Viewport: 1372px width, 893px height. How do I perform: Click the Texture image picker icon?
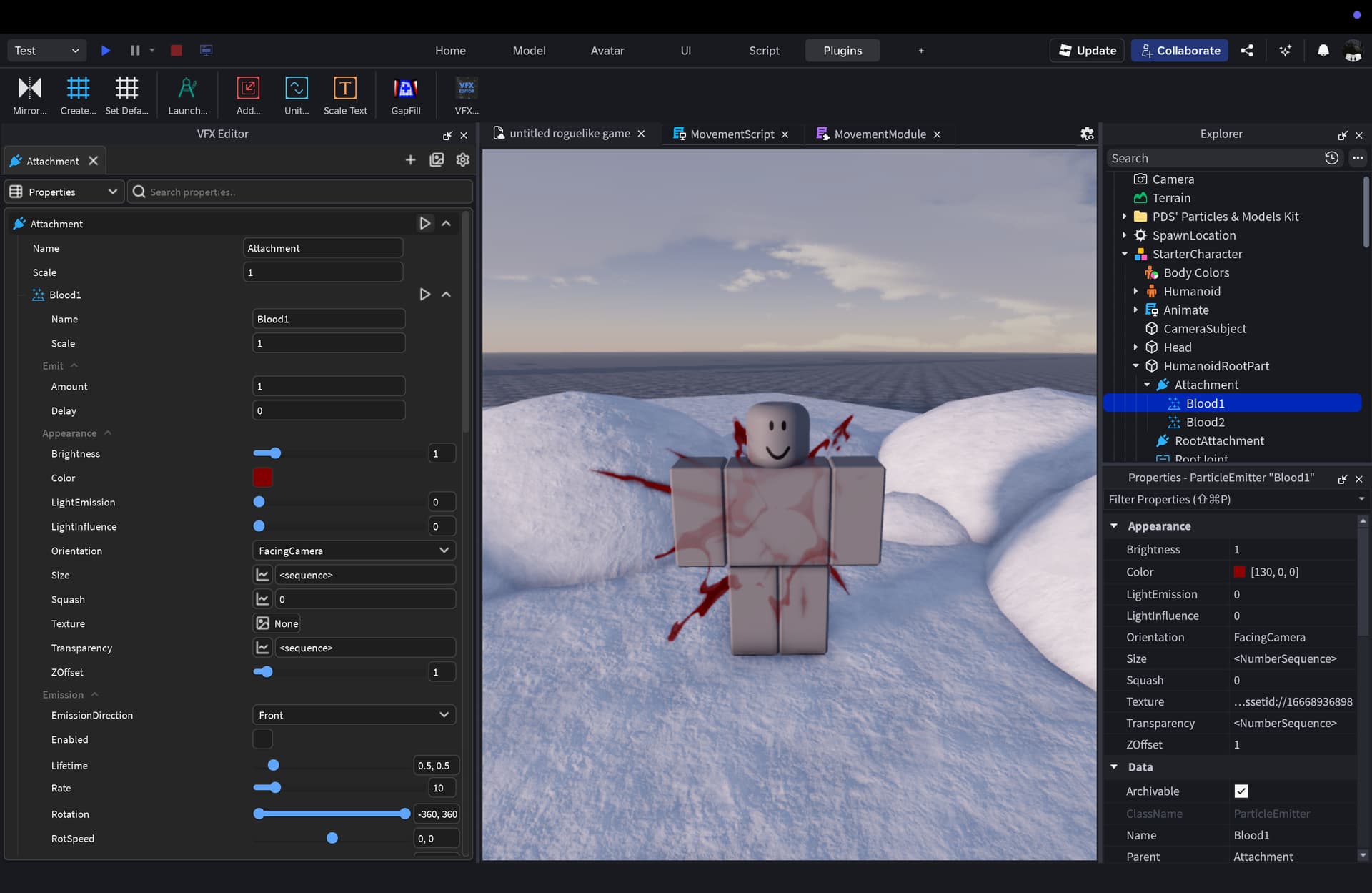tap(262, 623)
